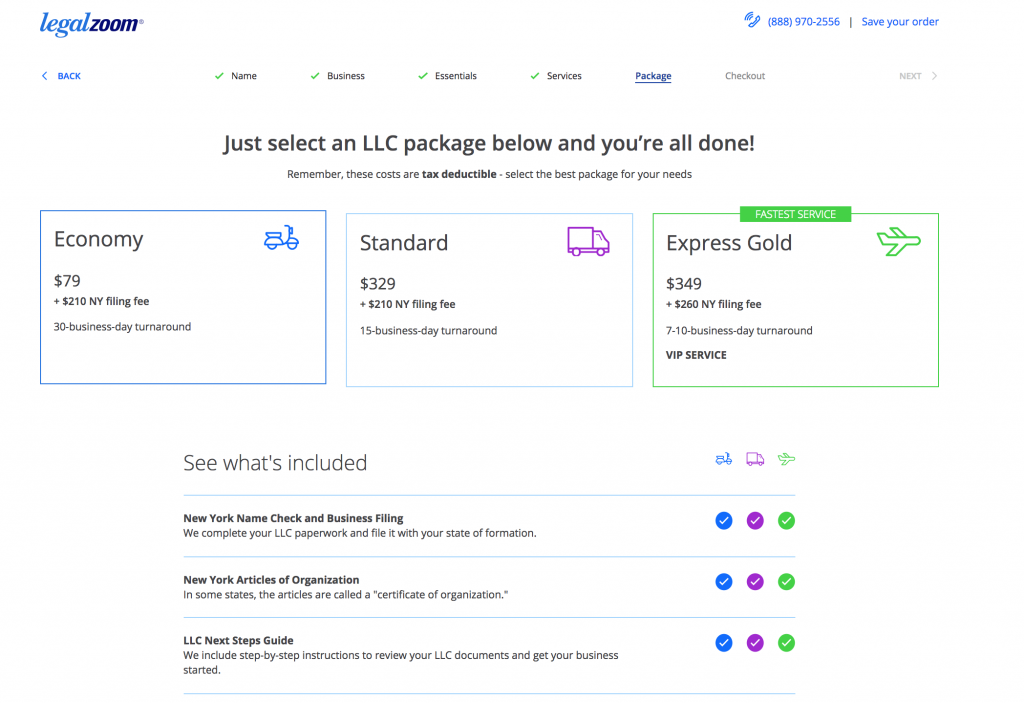Image resolution: width=1024 pixels, height=703 pixels.
Task: Select the Economy package card
Action: point(183,297)
